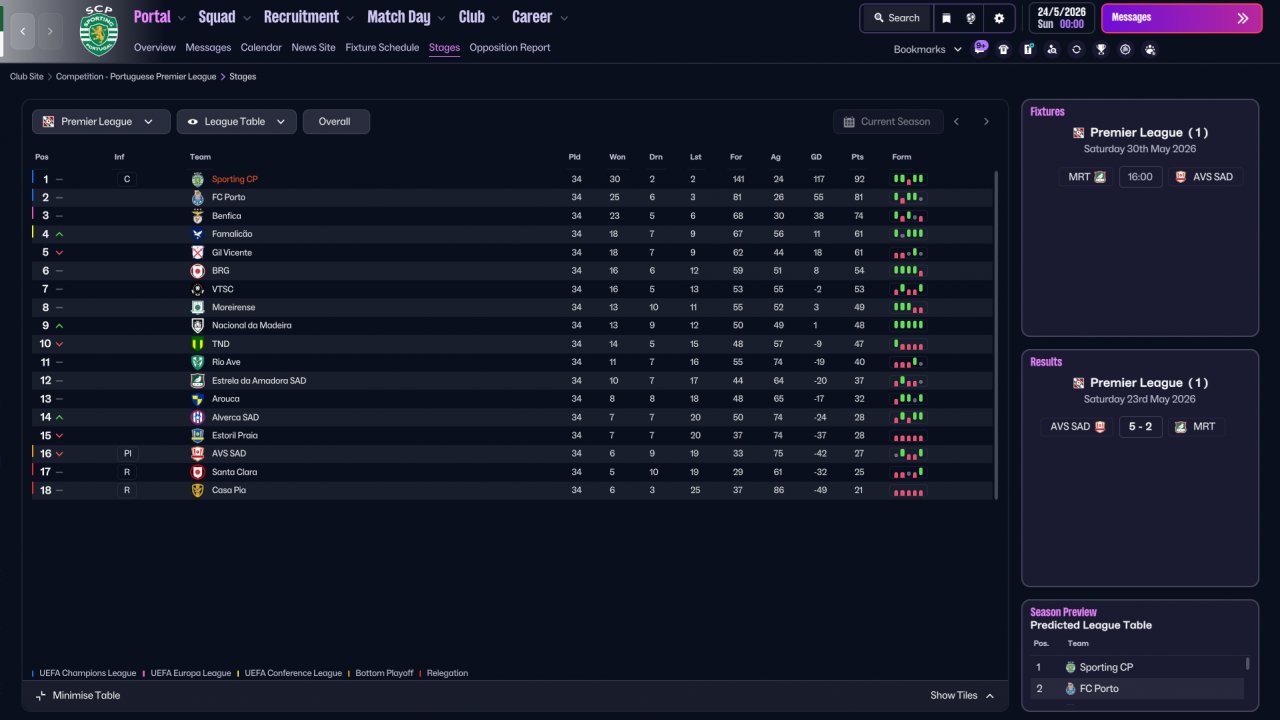Switch to the Messages tab
1280x720 pixels.
click(x=208, y=47)
